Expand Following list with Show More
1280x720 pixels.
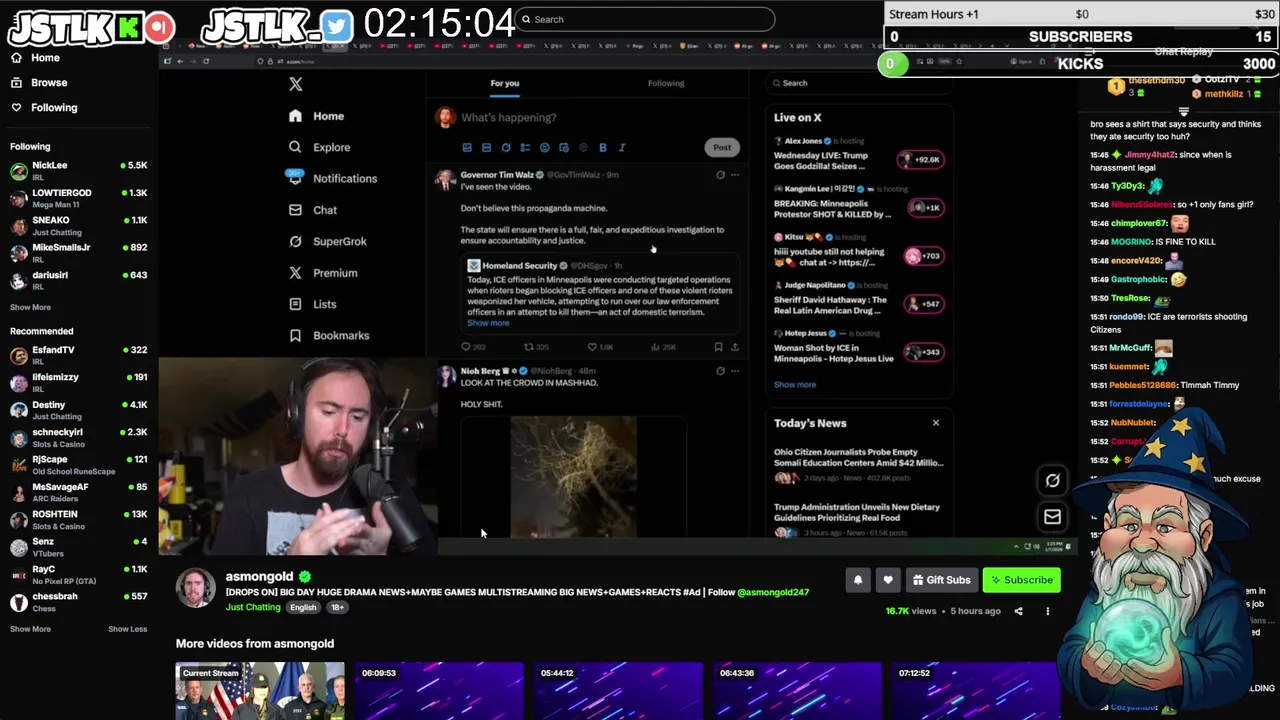pyautogui.click(x=30, y=307)
